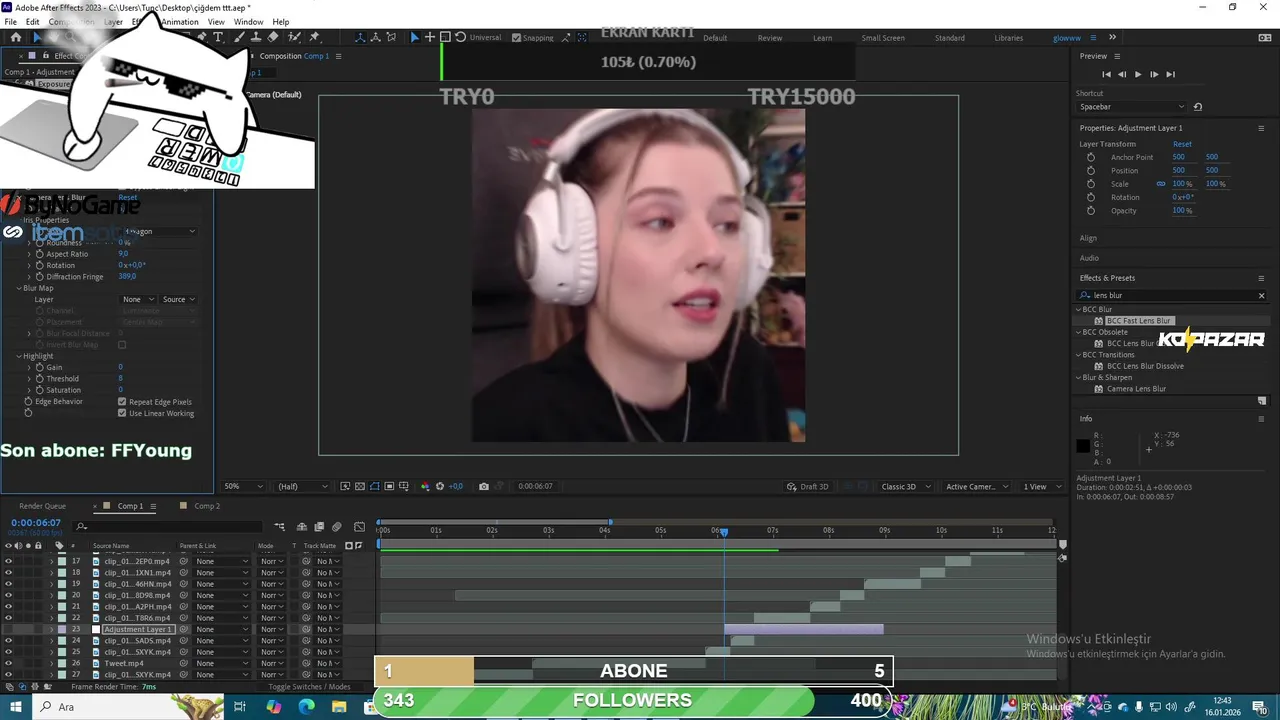Switch to the Render Queue tab
Viewport: 1280px width, 720px height.
[x=42, y=506]
